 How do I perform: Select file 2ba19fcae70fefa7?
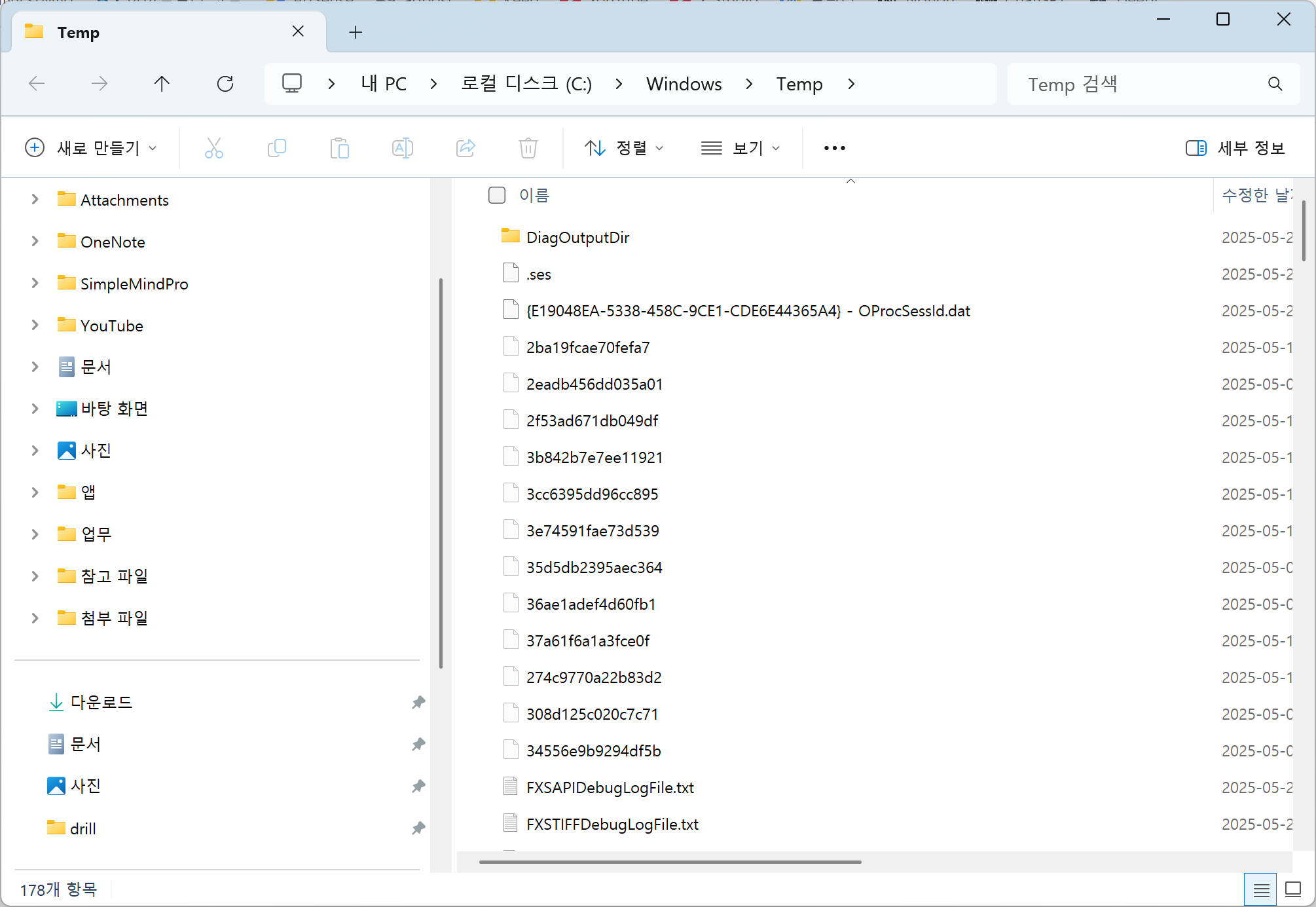pyautogui.click(x=588, y=347)
